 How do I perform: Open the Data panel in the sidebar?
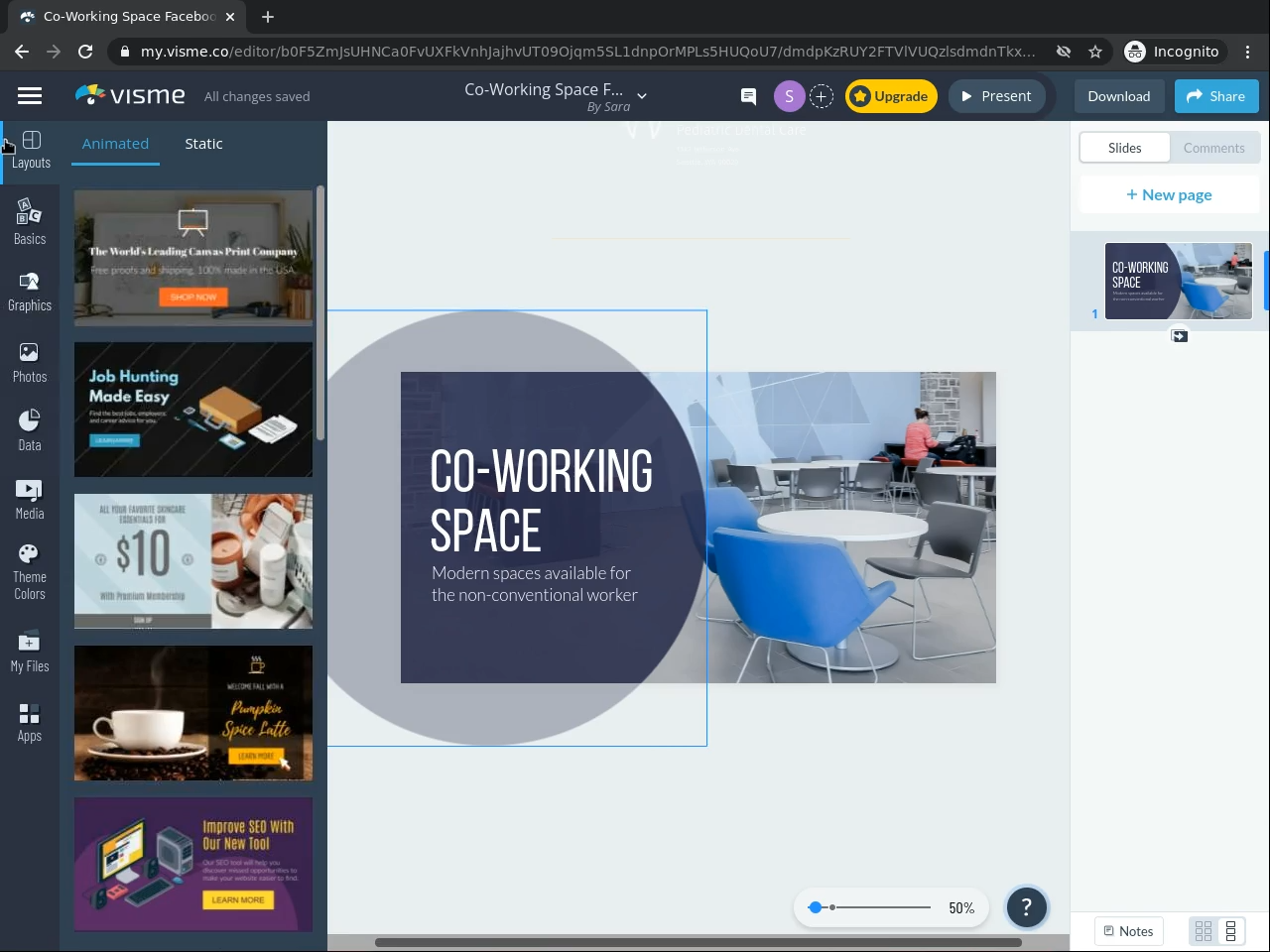point(30,431)
